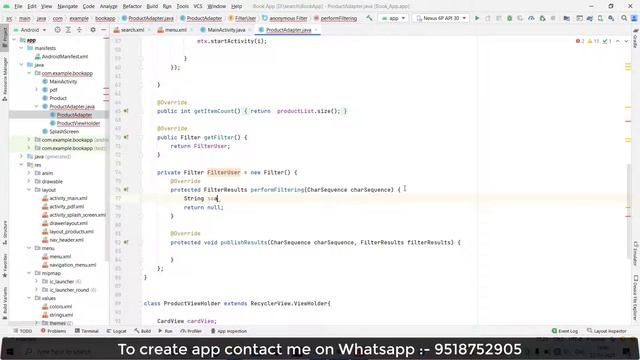The height and width of the screenshot is (360, 640).
Task: Expand the pdf tree node
Action: point(36,90)
